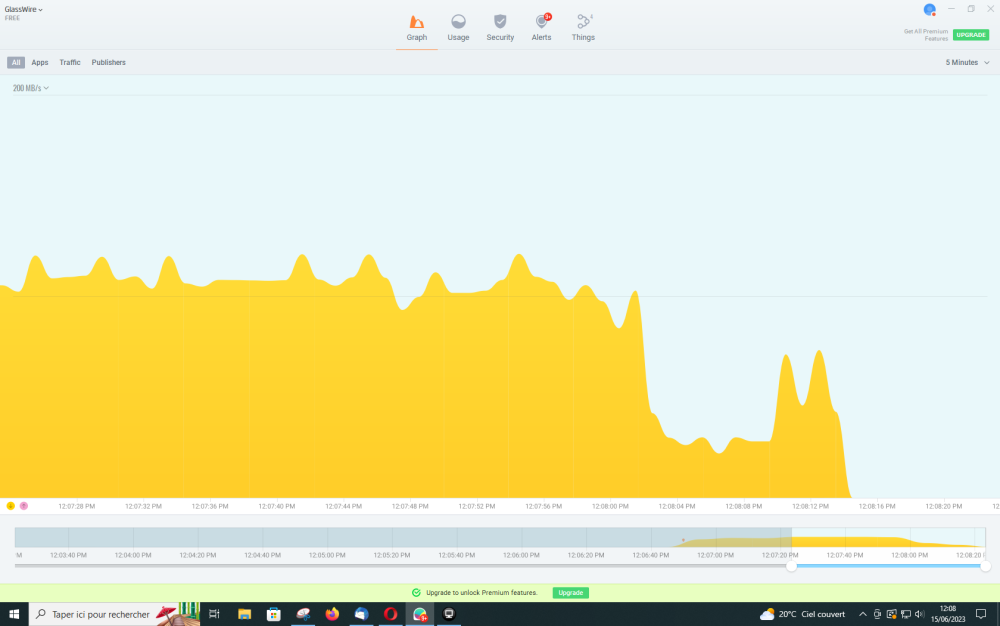This screenshot has width=1000, height=626.
Task: Click "Get All Premium Features" text
Action: pos(925,35)
